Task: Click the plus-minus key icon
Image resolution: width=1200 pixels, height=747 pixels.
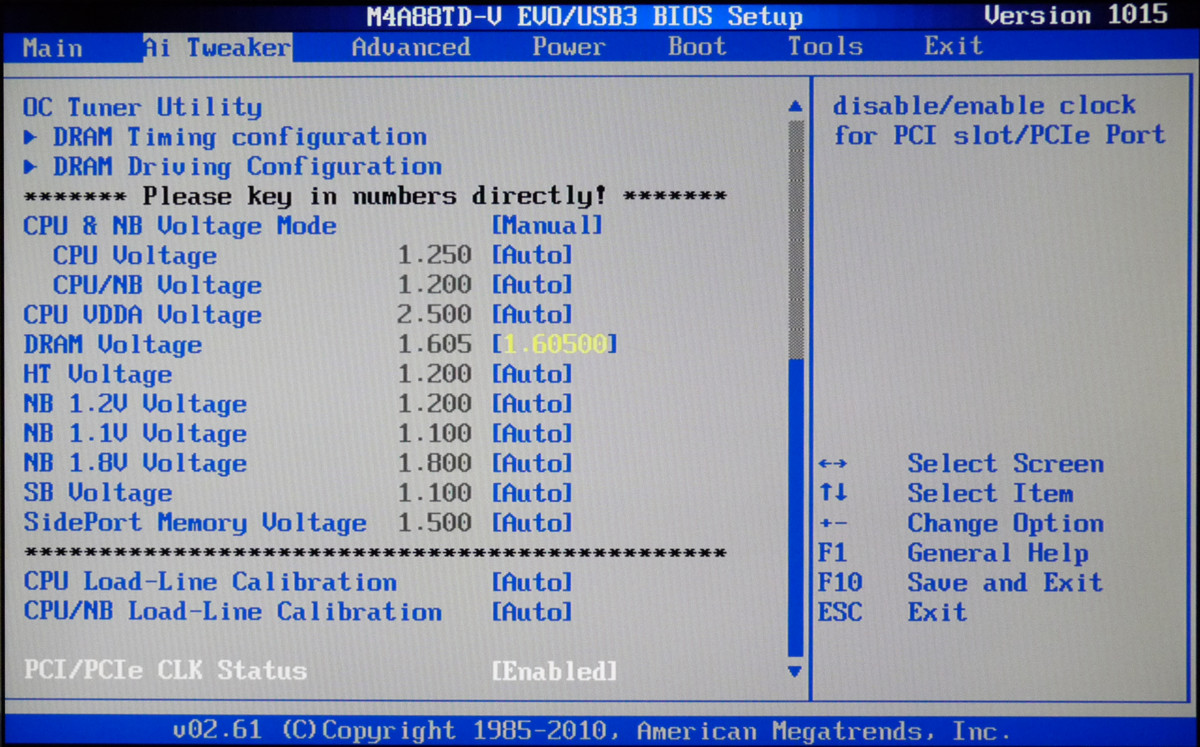Action: (832, 524)
